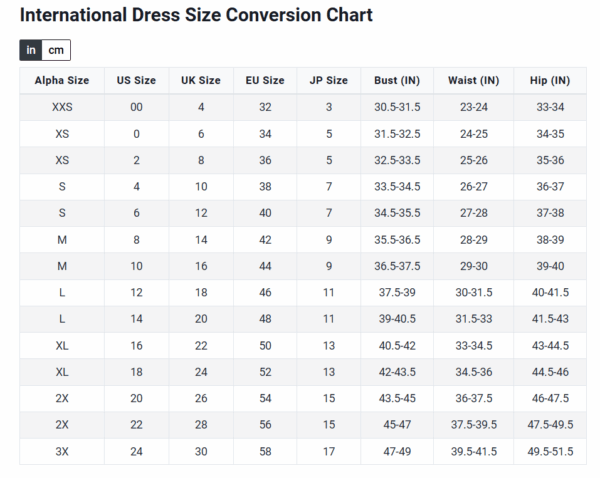Select the hip 33-34 cell
Viewport: 600px width, 478px height.
pyautogui.click(x=550, y=107)
